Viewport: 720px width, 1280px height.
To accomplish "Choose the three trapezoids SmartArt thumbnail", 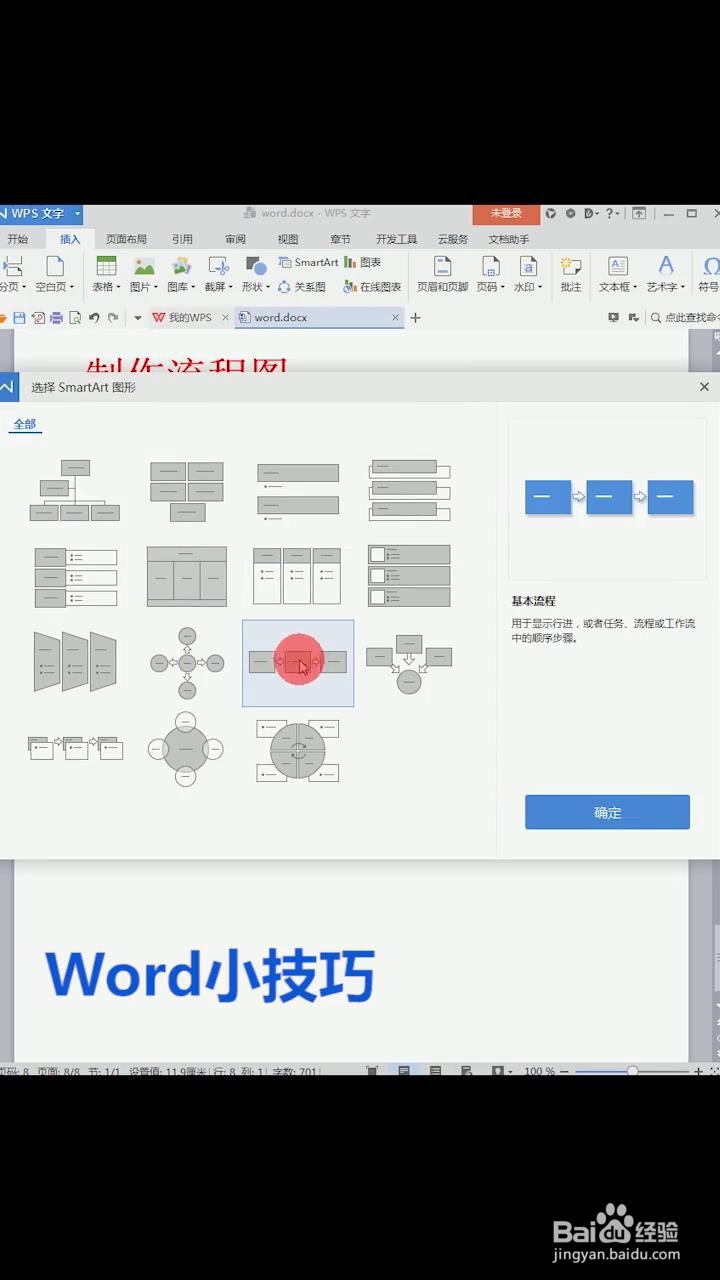I will [75, 662].
